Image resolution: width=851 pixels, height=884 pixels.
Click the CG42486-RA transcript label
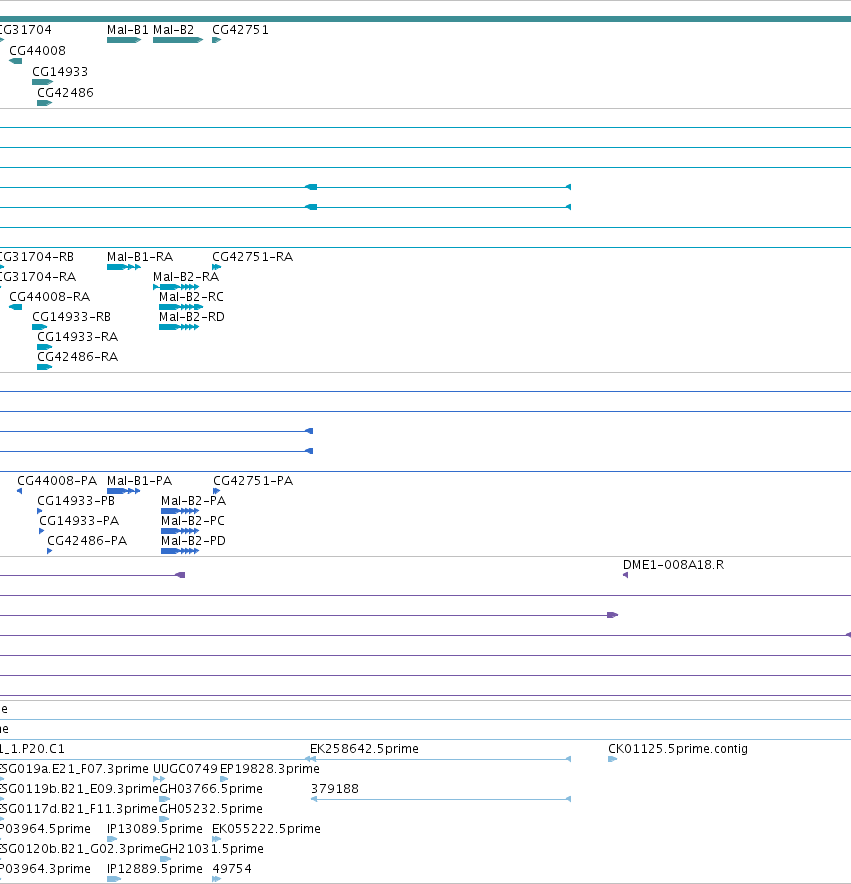tap(78, 357)
